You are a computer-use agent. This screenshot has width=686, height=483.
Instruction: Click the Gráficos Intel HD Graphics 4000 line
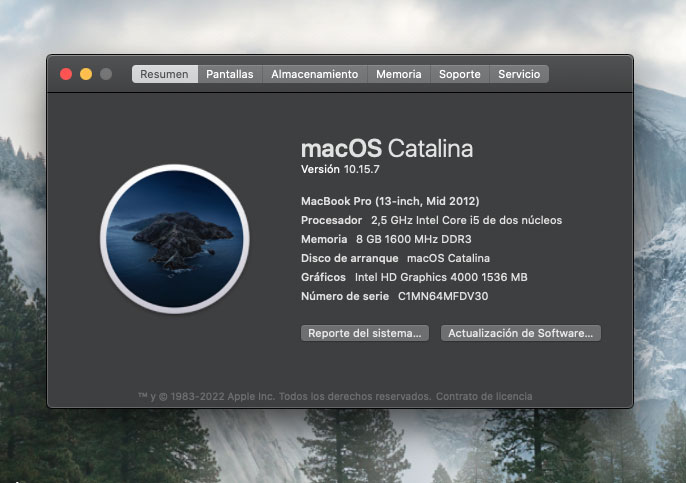coord(414,277)
